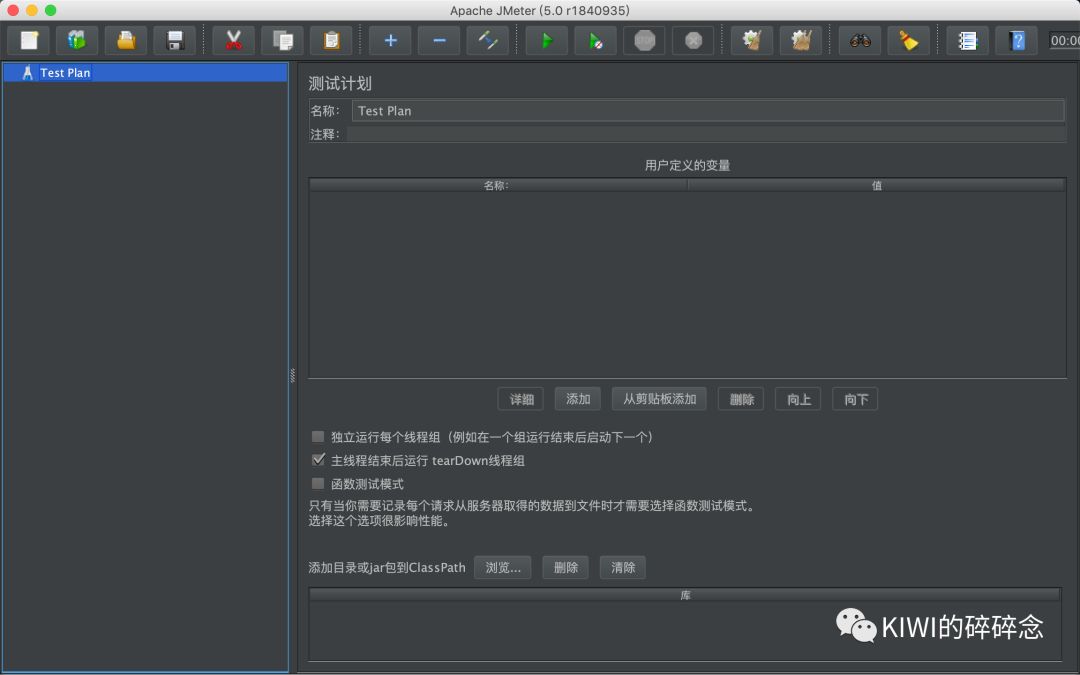Click the 名称 column header of variables table
Viewport: 1080px width, 675px height.
pyautogui.click(x=497, y=185)
